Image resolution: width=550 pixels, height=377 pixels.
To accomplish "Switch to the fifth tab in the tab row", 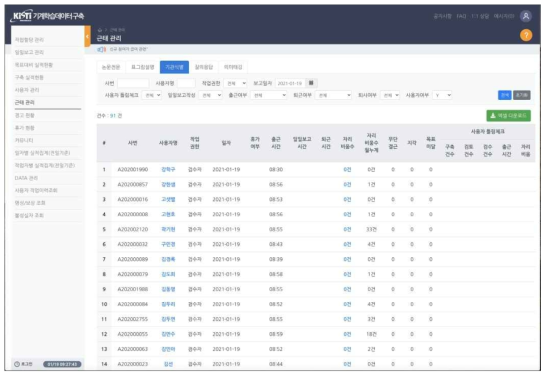I will pyautogui.click(x=233, y=67).
